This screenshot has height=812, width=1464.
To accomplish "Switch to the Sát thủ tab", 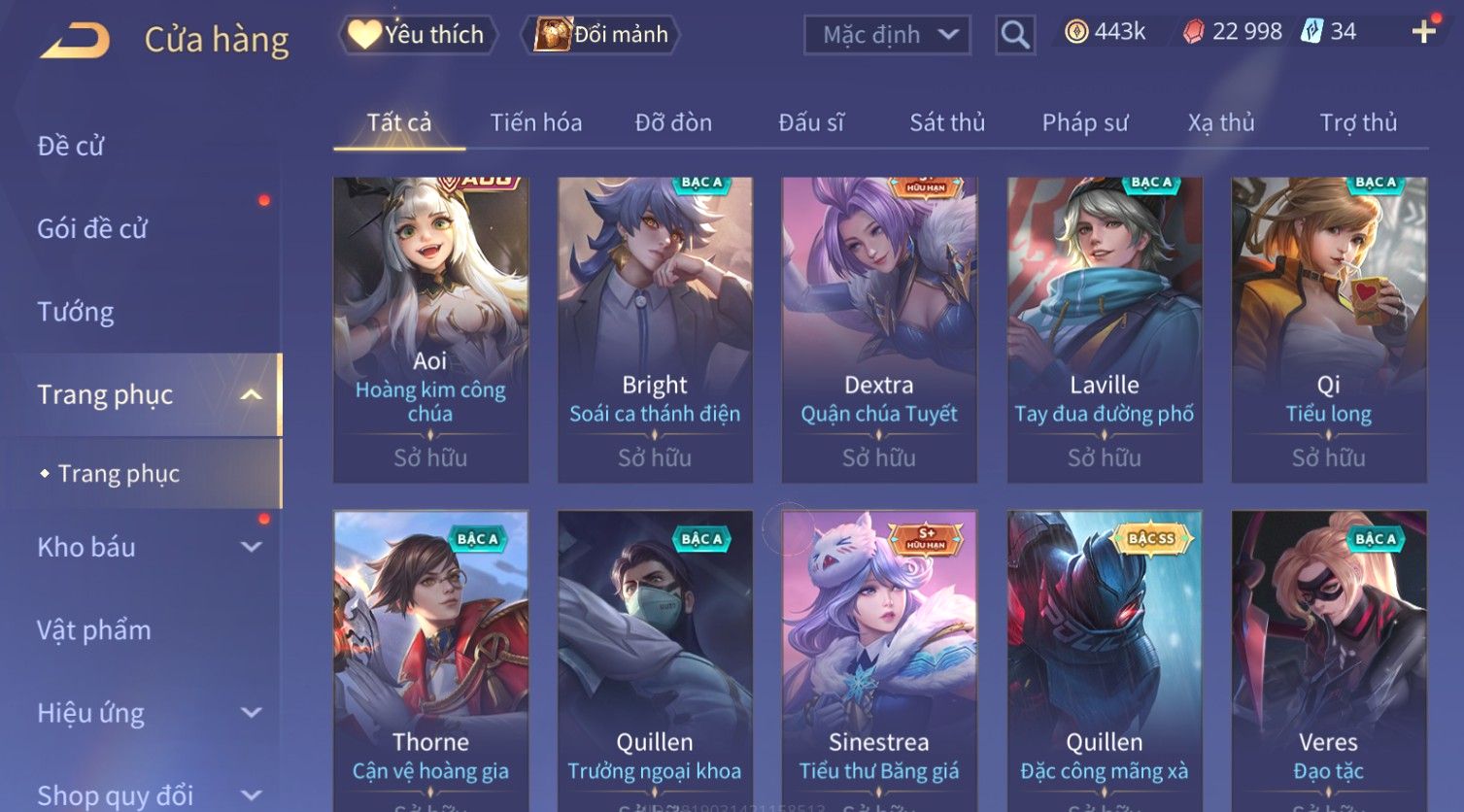I will 947,122.
